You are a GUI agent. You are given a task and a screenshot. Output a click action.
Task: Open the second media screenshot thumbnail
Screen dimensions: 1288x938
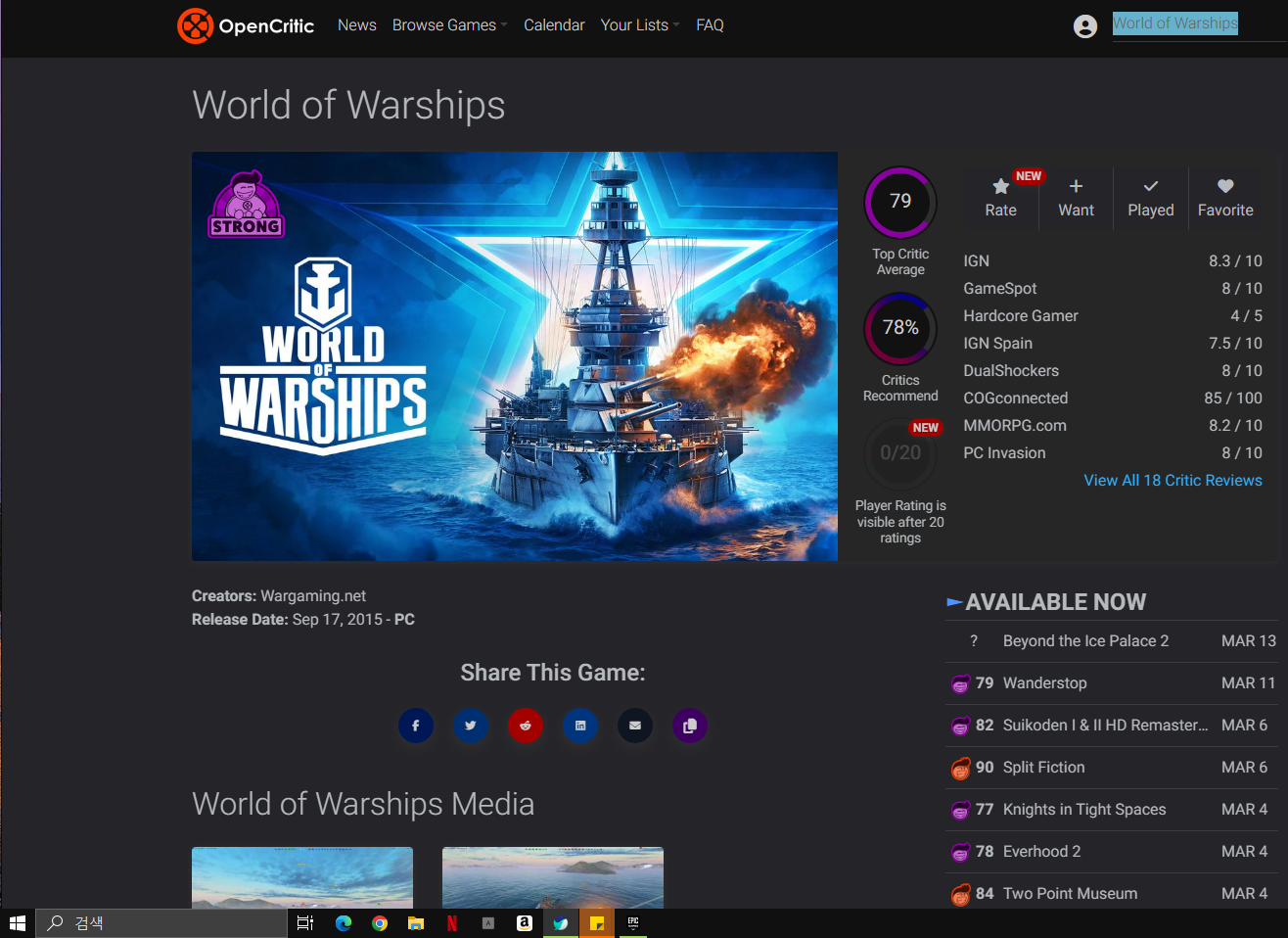(x=553, y=877)
